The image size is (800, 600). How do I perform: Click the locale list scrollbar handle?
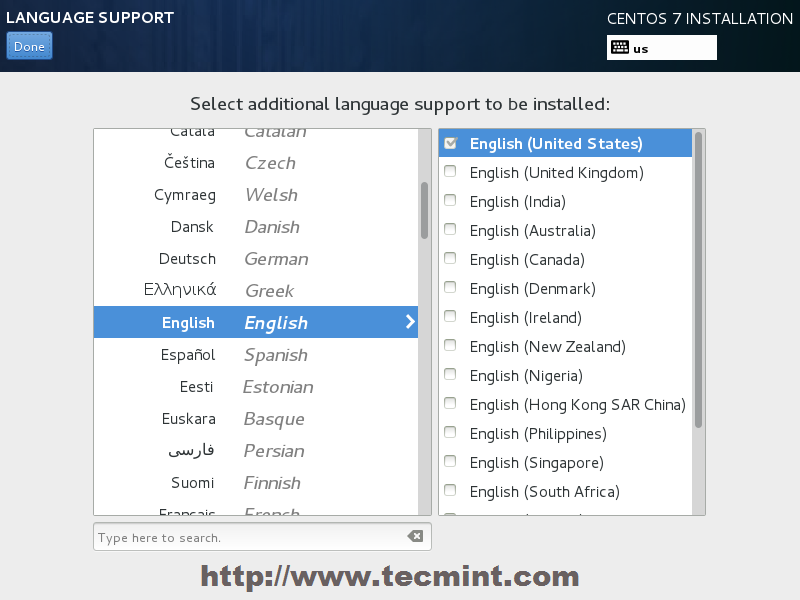[698, 280]
